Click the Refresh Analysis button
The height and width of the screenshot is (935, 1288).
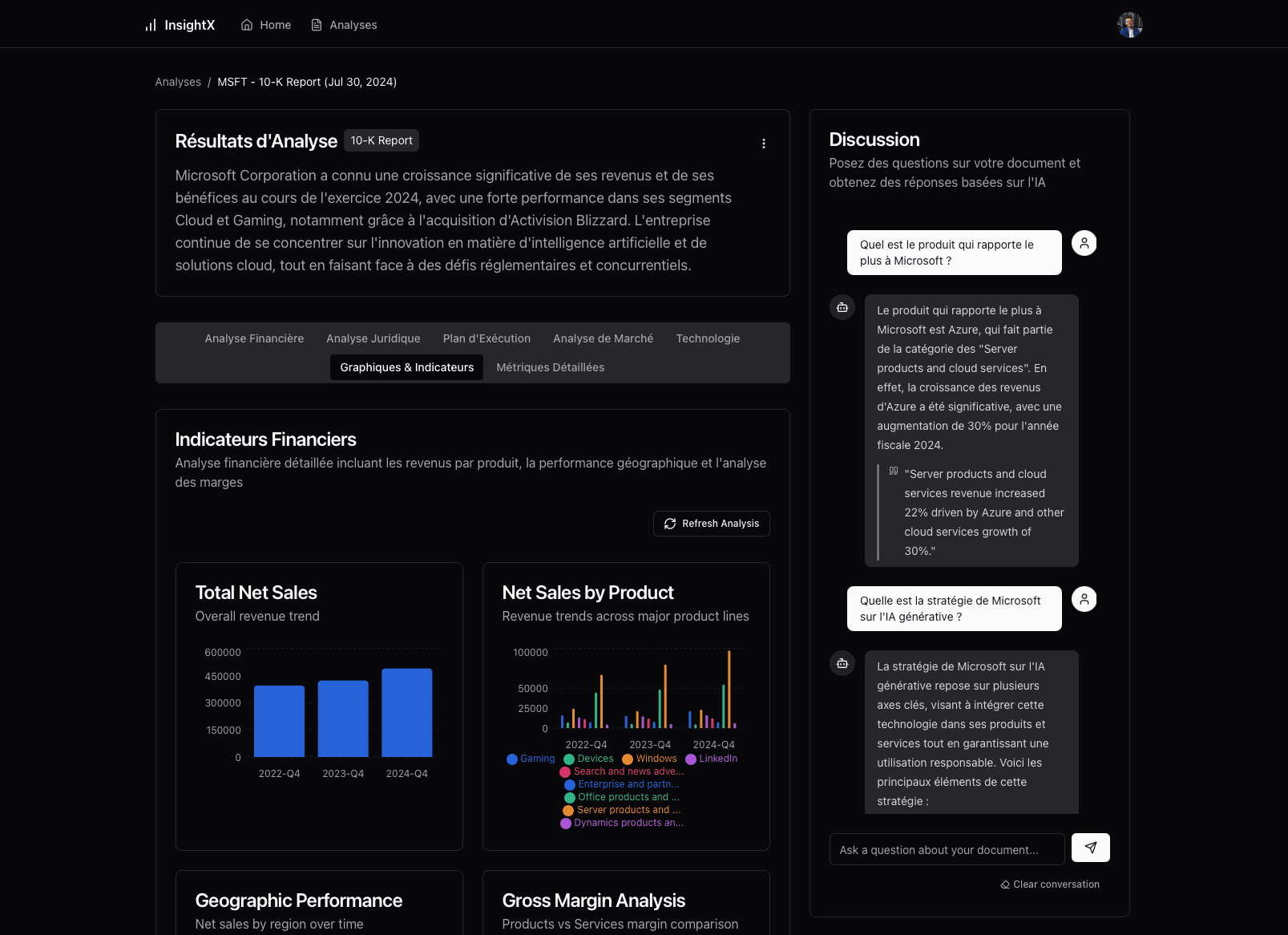pyautogui.click(x=712, y=524)
